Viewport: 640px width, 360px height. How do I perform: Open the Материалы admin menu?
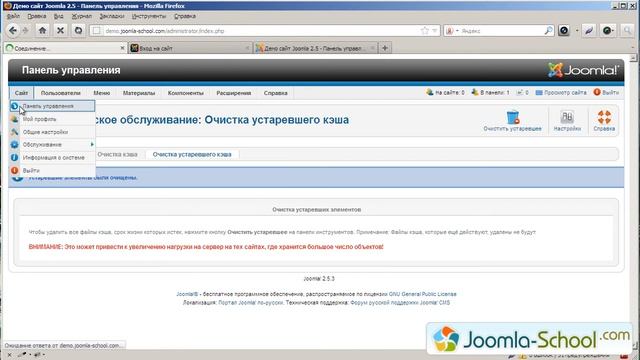pyautogui.click(x=139, y=93)
